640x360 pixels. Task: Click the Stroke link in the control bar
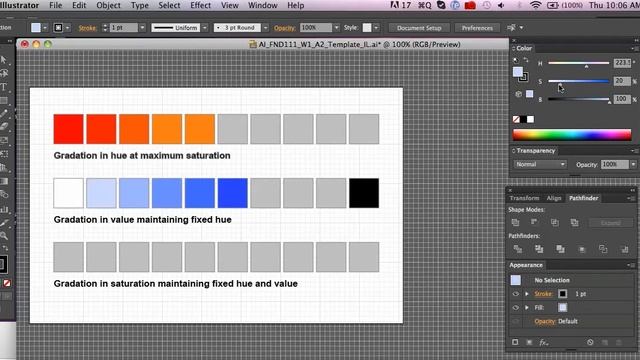point(87,28)
